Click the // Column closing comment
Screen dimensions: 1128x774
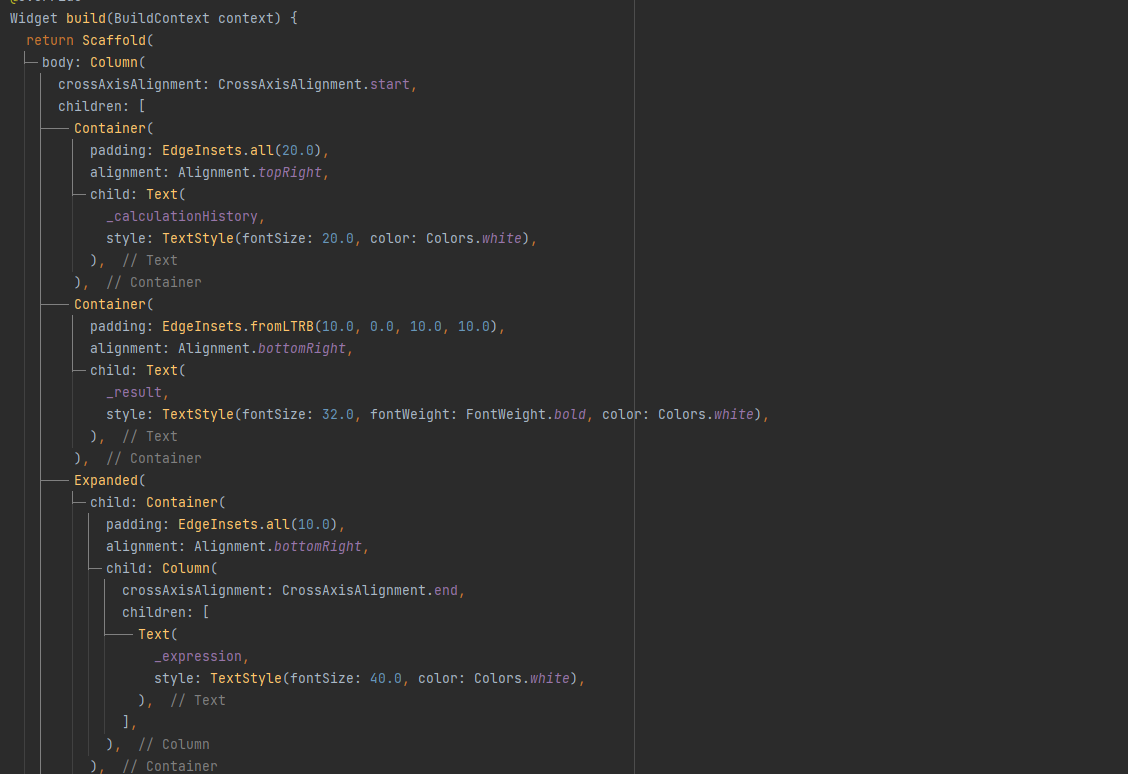coord(174,745)
